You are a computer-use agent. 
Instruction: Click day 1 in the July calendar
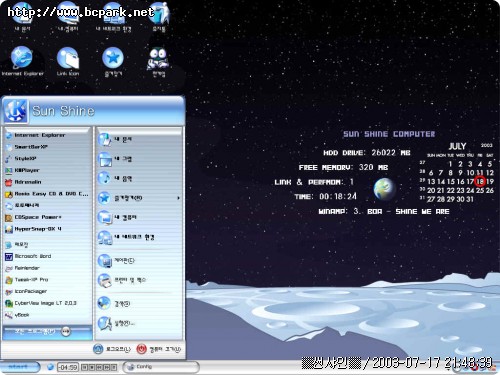[x=450, y=164]
